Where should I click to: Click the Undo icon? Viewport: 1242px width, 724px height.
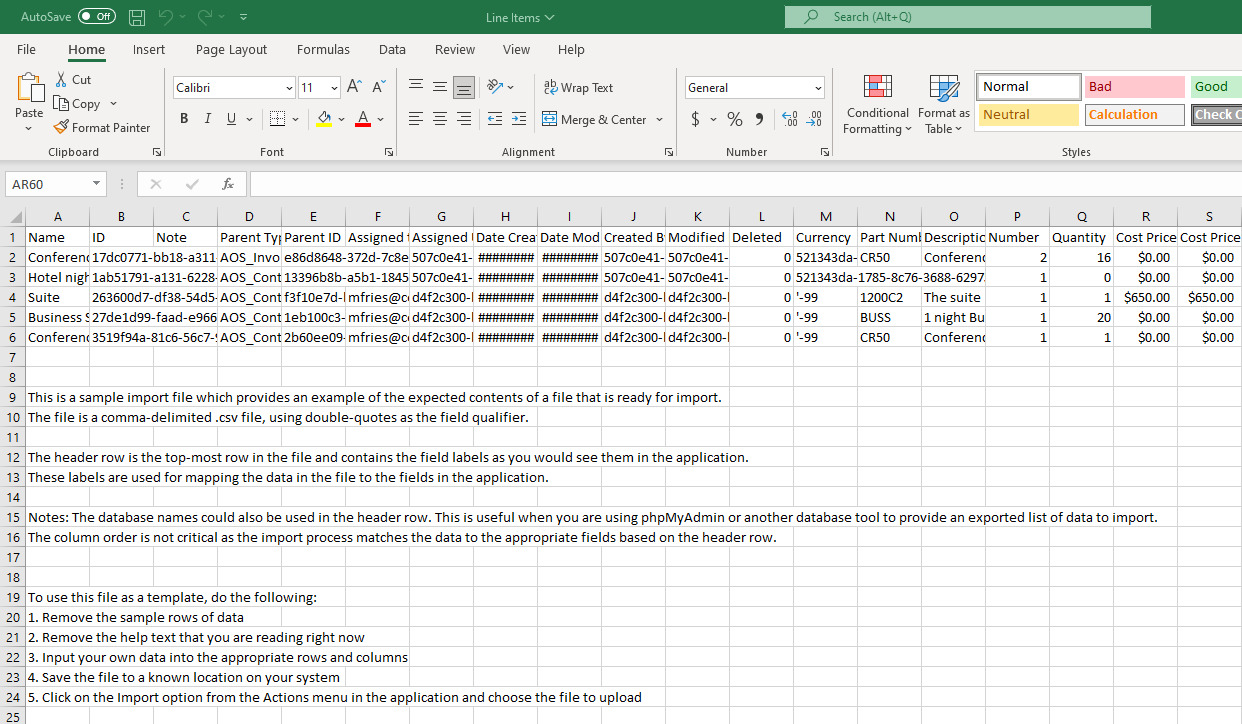(x=167, y=17)
